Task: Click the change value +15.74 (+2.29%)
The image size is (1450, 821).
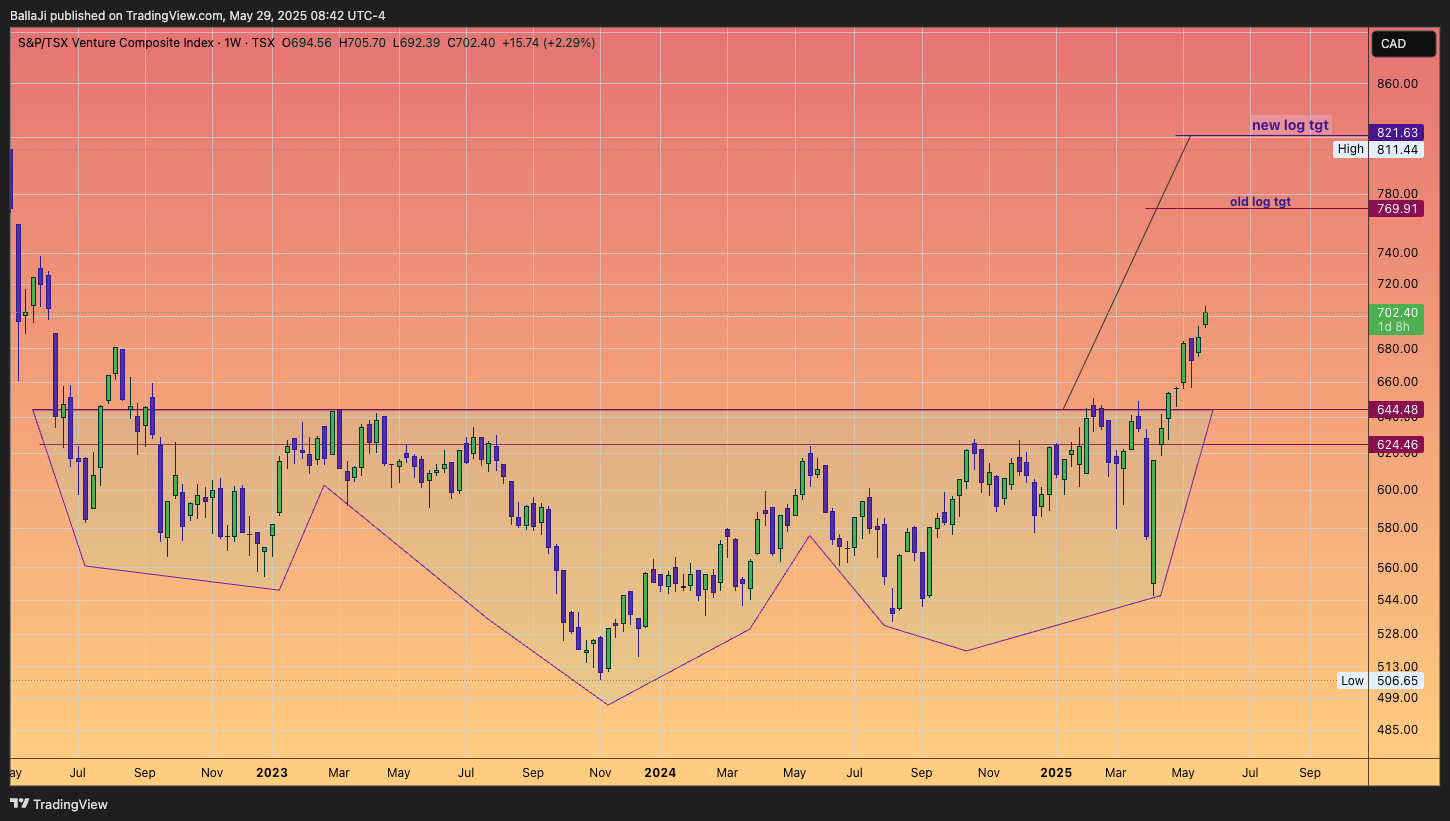Action: click(x=548, y=43)
